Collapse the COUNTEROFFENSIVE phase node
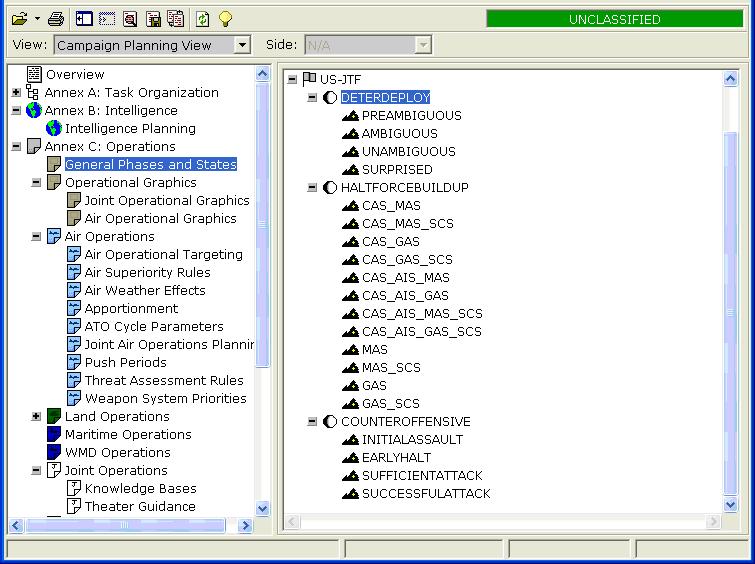The width and height of the screenshot is (755, 564). tap(312, 422)
